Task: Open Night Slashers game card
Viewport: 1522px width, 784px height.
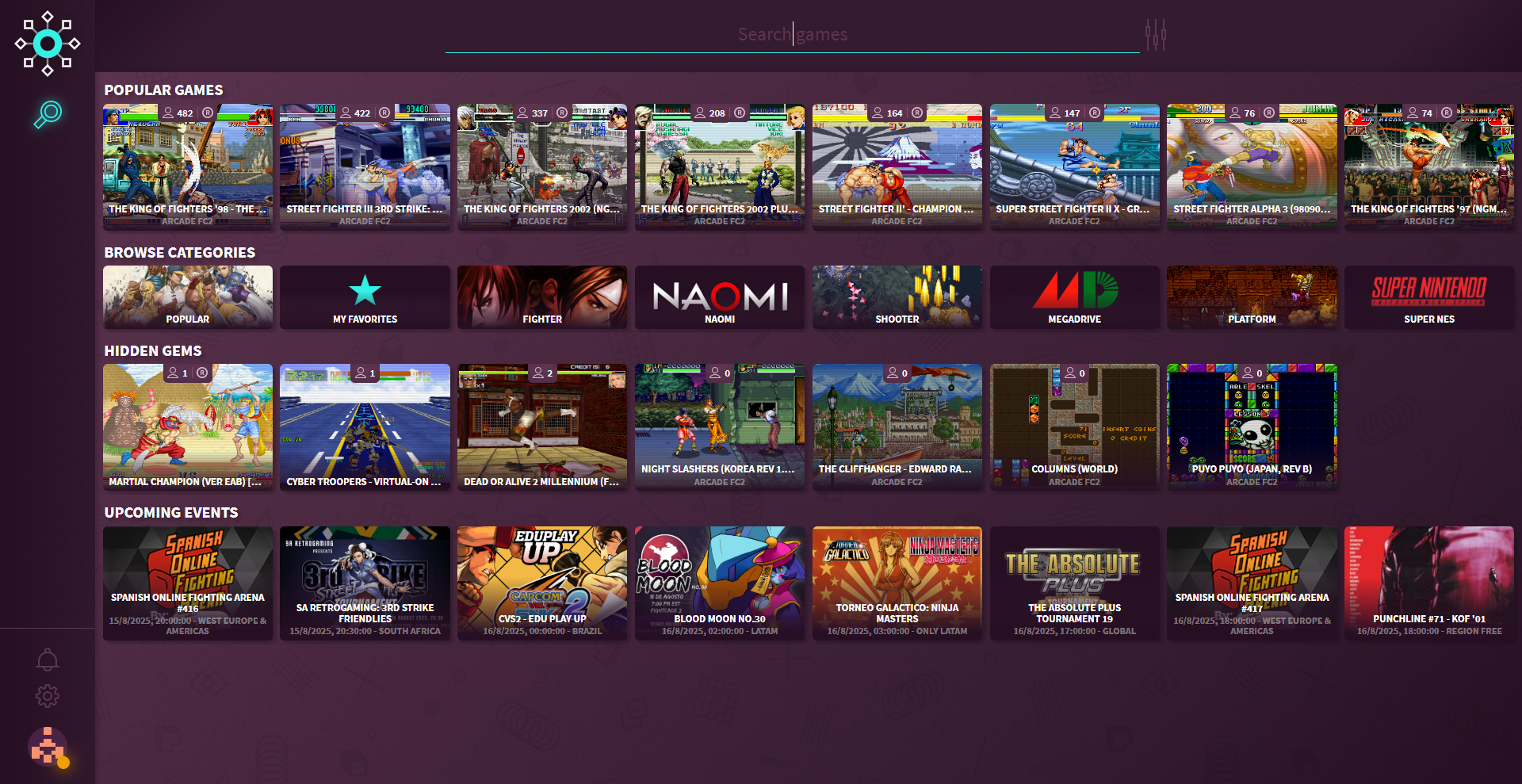Action: click(x=720, y=427)
